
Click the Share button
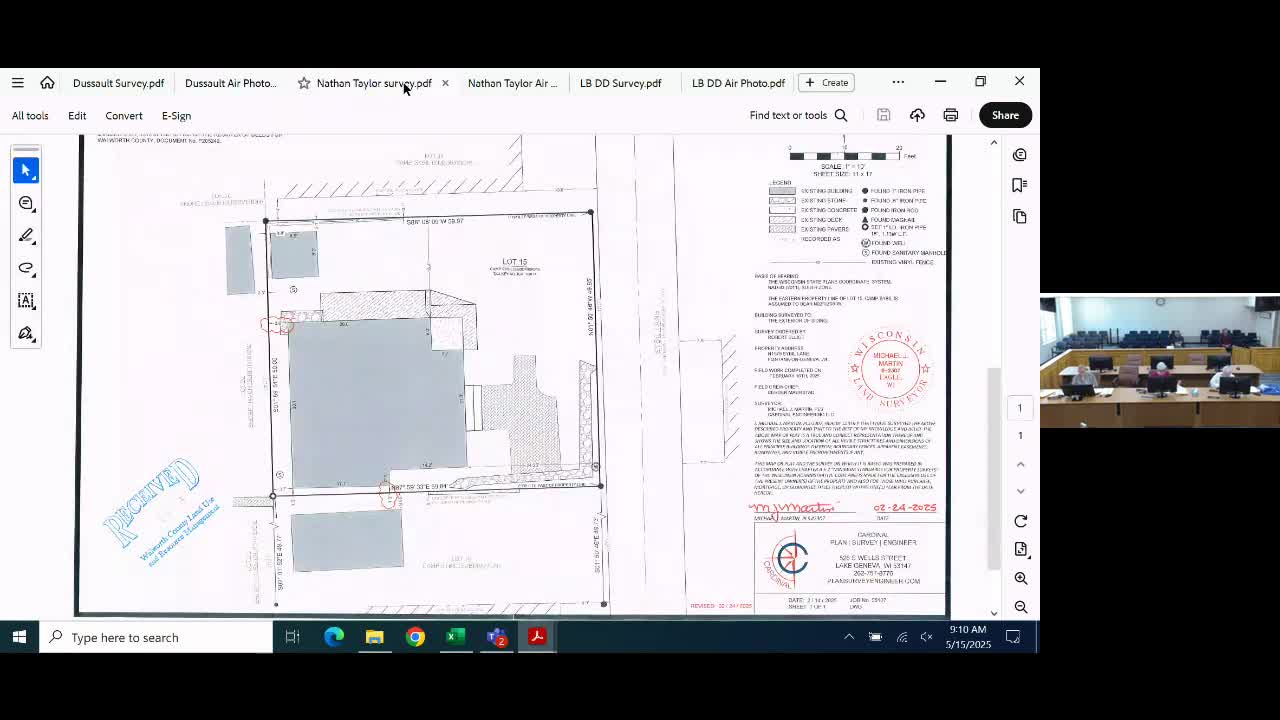coord(1005,115)
